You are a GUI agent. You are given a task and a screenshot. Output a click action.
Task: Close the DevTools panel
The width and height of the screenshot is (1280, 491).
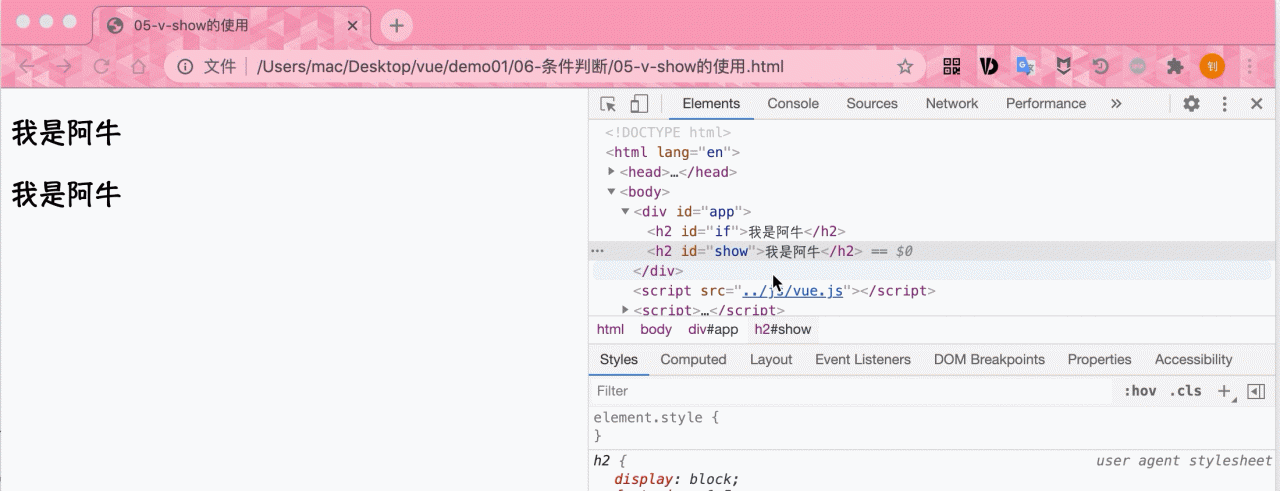click(x=1257, y=104)
